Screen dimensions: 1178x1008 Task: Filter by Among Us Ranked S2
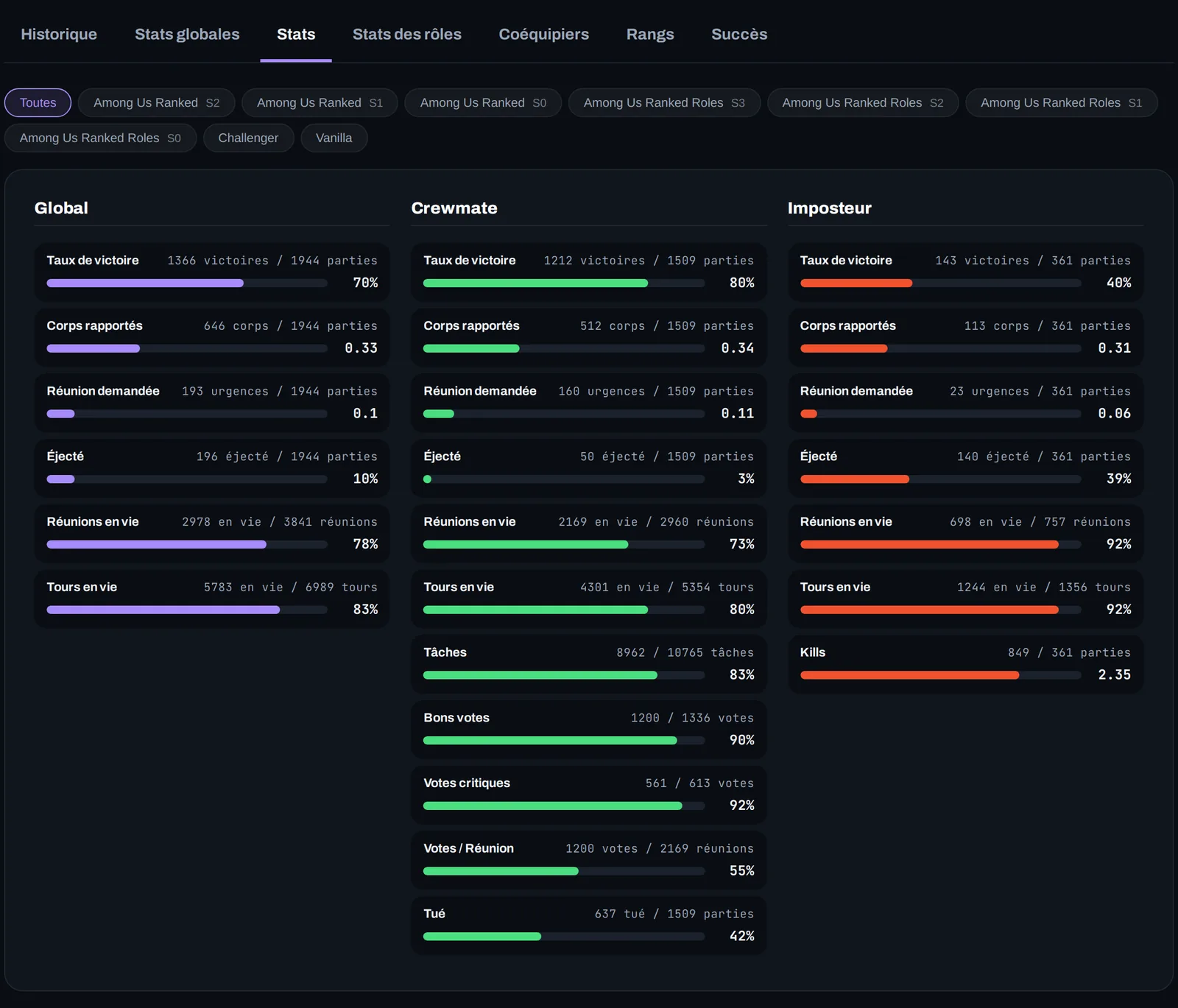pos(157,102)
